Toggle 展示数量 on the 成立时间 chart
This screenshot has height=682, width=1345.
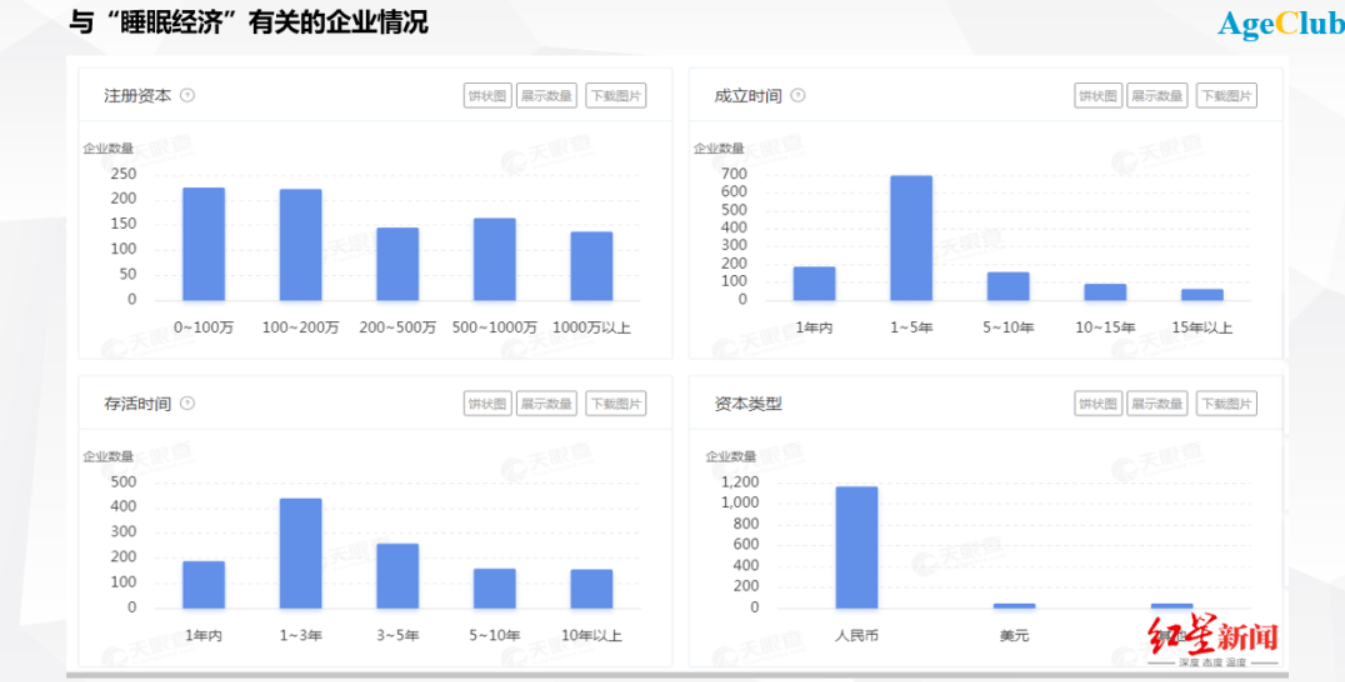(1157, 95)
